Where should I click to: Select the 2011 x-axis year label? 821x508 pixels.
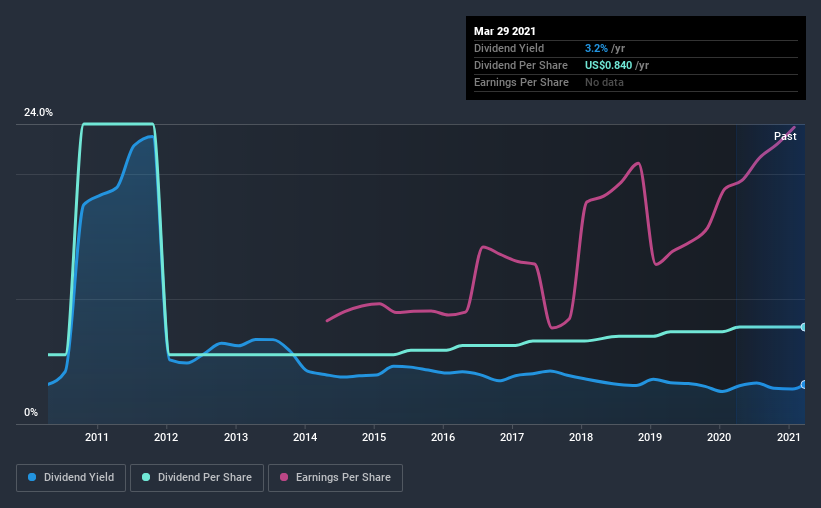97,437
